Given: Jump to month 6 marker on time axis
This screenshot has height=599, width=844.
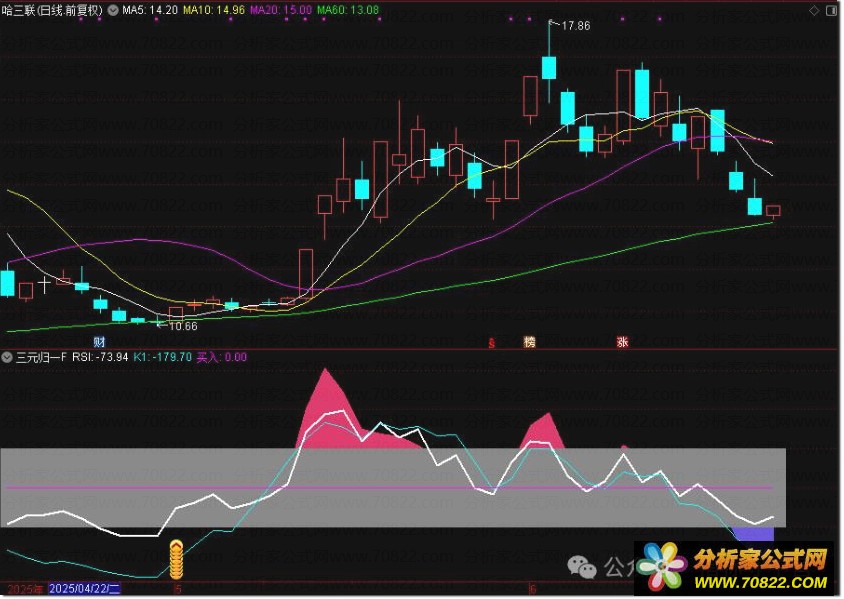Looking at the screenshot, I should [532, 589].
